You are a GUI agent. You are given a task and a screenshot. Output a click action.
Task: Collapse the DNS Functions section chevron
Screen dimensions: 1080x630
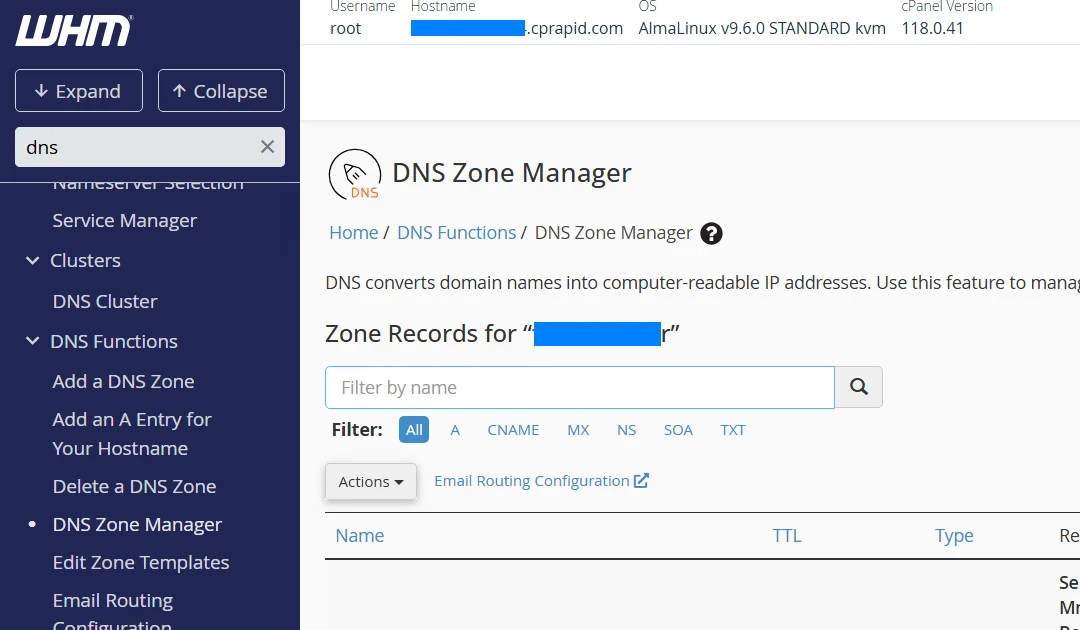click(32, 341)
